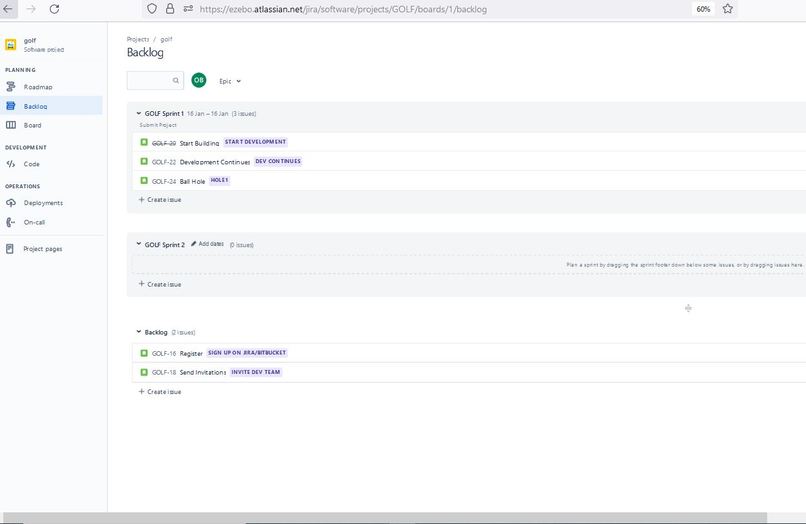Open issue Start Building

click(x=199, y=143)
